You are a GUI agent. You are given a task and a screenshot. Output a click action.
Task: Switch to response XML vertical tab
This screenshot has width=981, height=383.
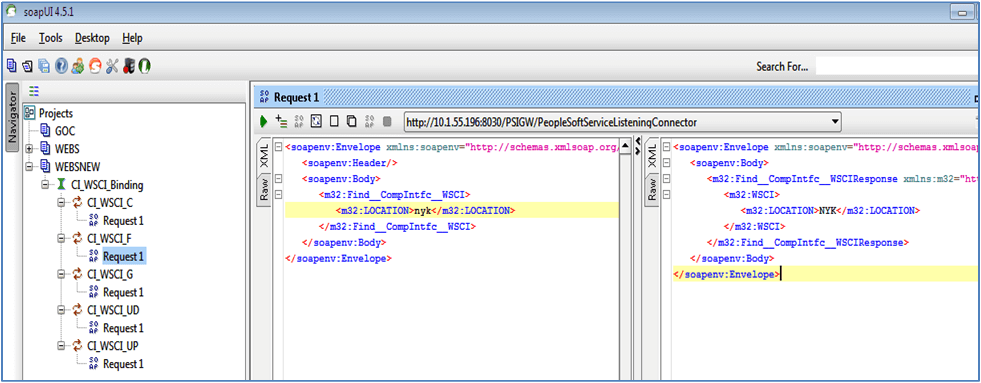pyautogui.click(x=652, y=156)
